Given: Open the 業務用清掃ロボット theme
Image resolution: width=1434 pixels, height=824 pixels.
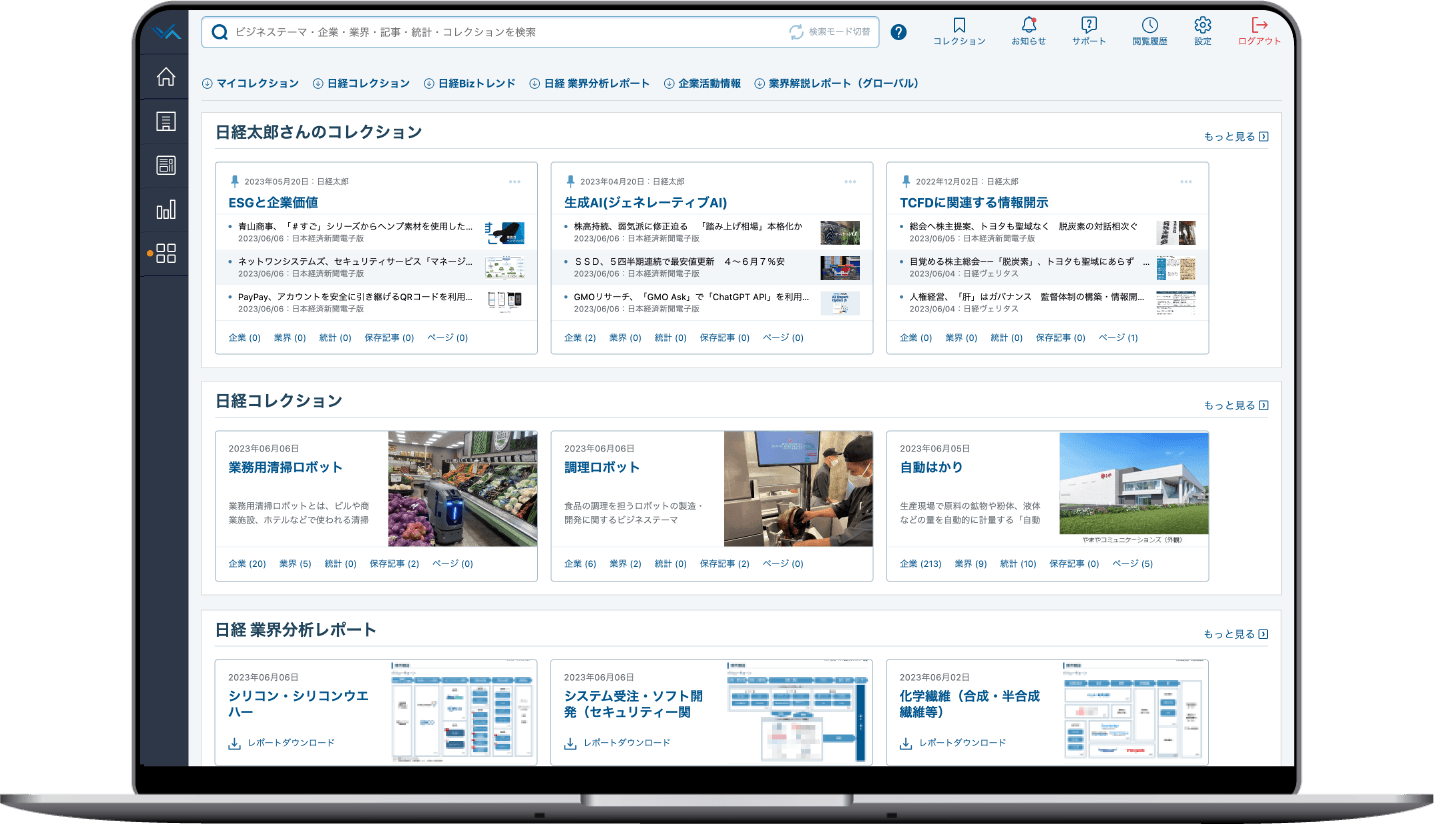Looking at the screenshot, I should (285, 467).
